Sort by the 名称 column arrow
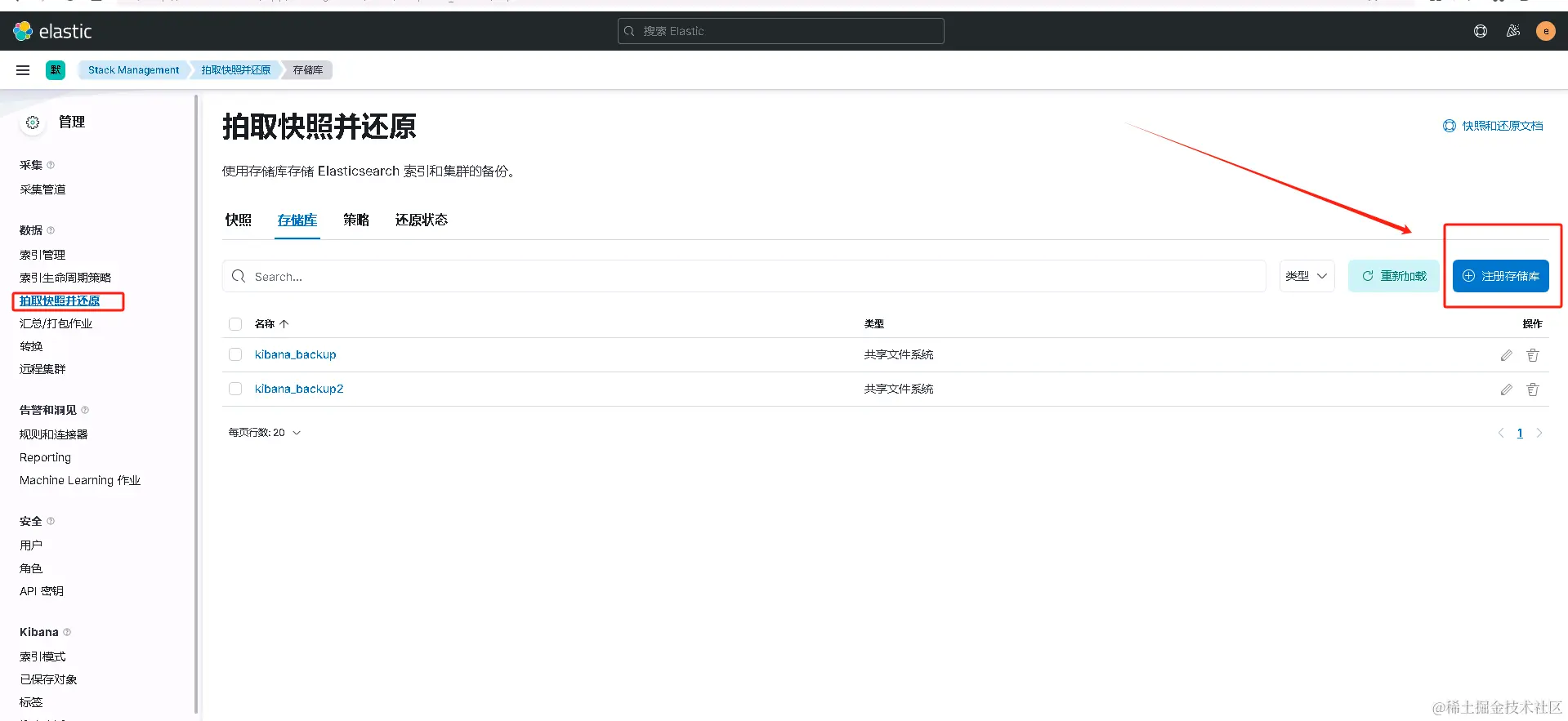 click(x=284, y=324)
